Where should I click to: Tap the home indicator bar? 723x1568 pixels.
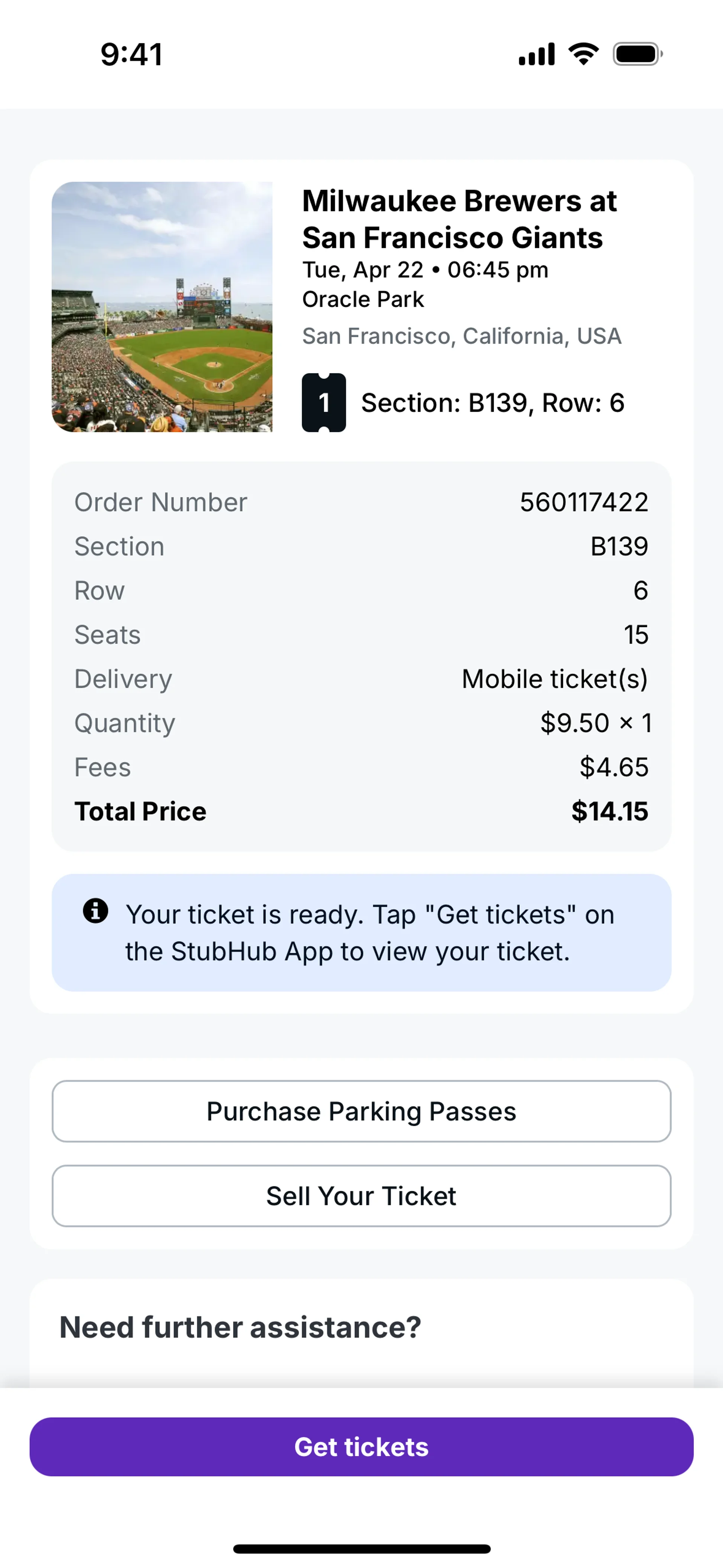click(361, 1548)
